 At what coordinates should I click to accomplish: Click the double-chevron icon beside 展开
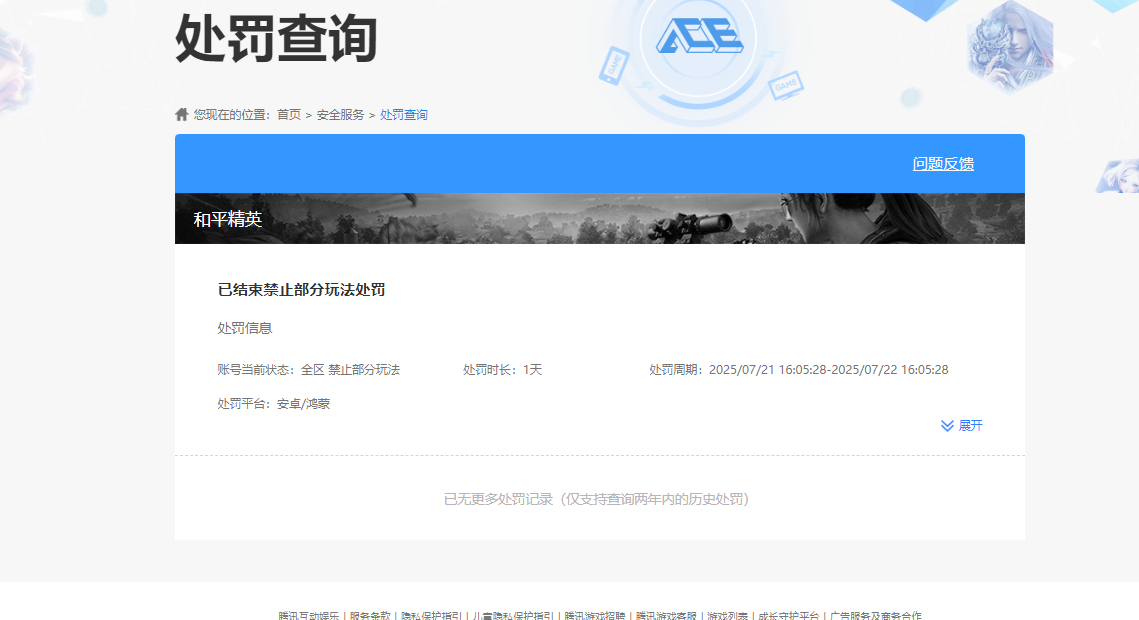947,425
